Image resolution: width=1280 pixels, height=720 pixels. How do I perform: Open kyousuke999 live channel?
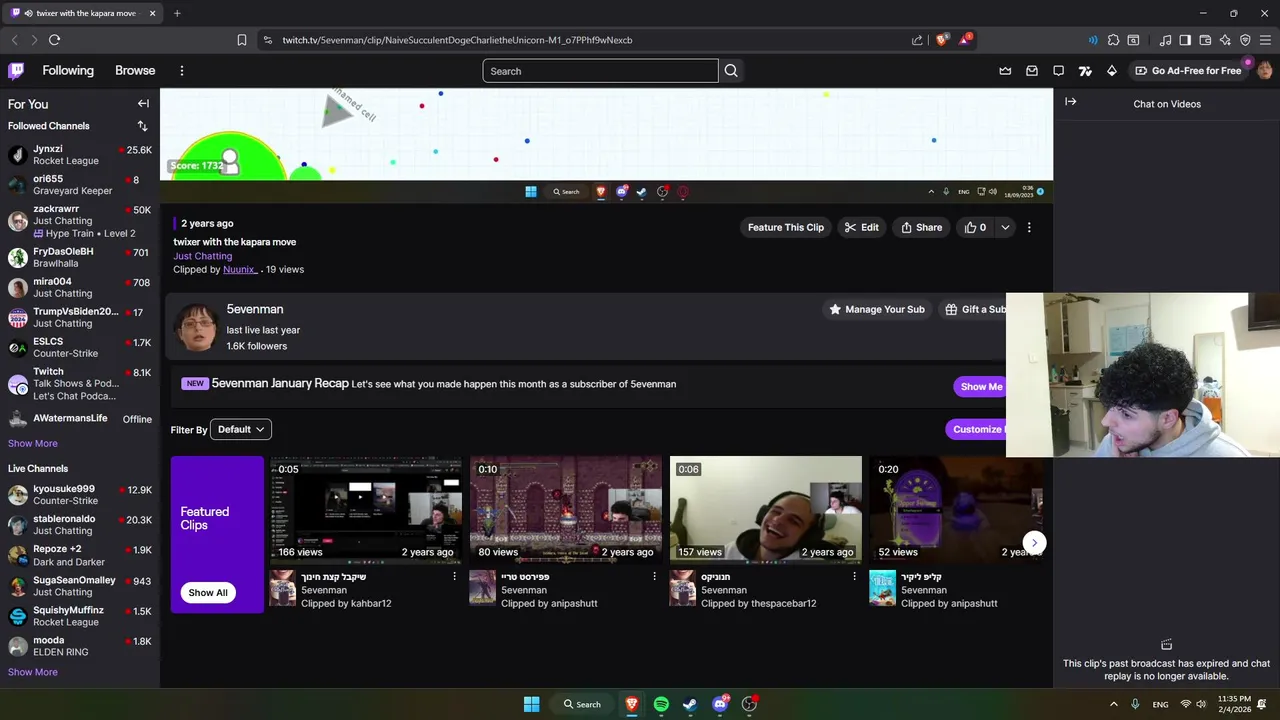pos(80,495)
